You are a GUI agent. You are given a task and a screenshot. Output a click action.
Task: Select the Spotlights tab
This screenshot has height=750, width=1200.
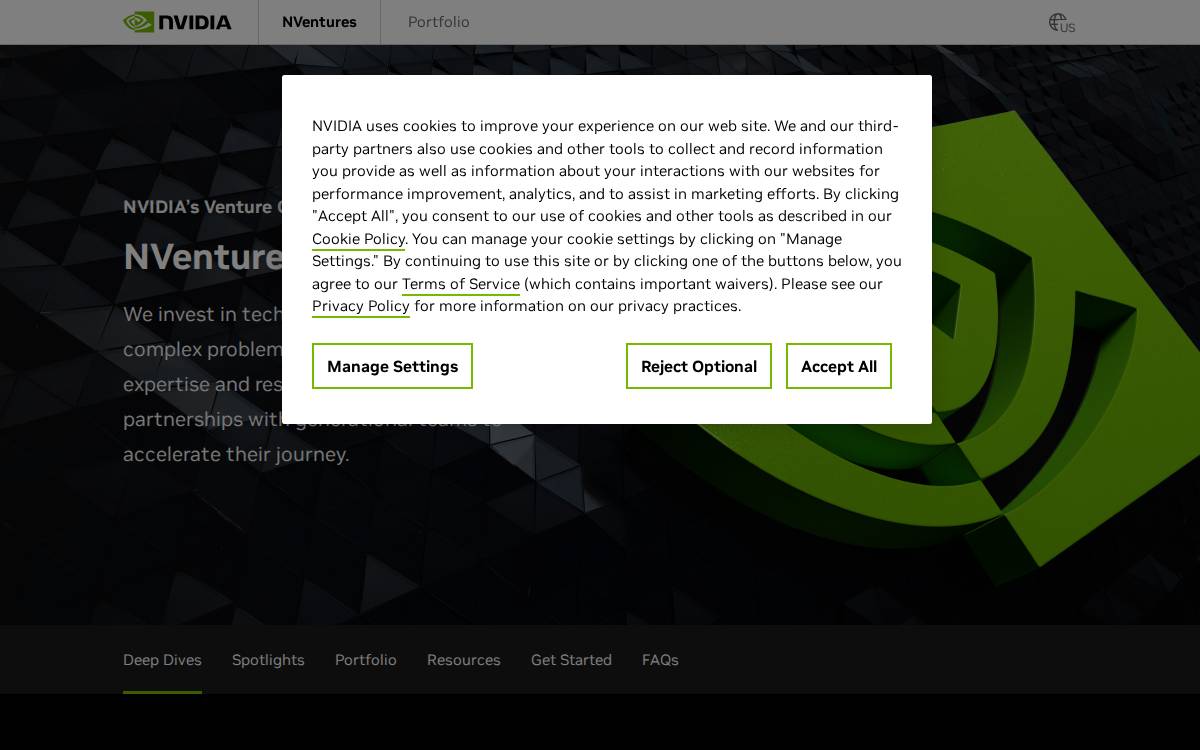(268, 660)
